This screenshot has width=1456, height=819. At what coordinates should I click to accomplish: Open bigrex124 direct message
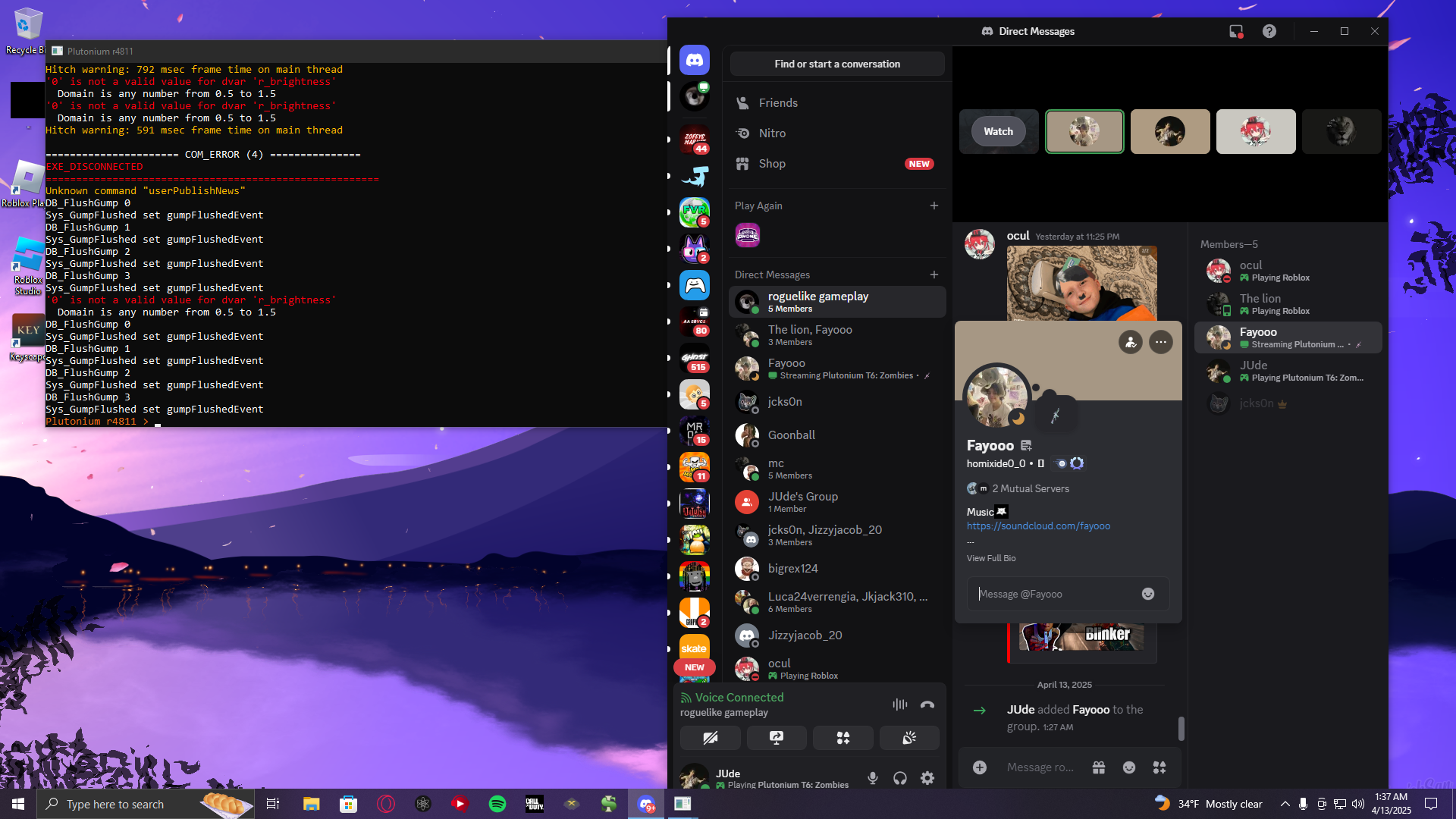[837, 569]
